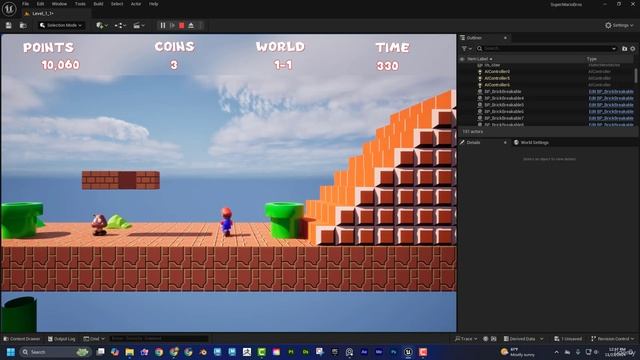Open the Window menu

59,4
